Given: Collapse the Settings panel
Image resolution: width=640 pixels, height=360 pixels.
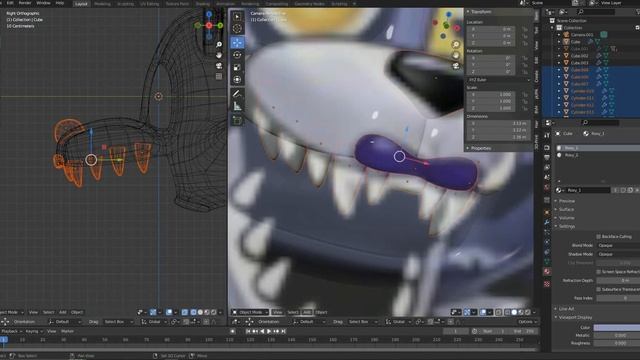Looking at the screenshot, I should (566, 226).
